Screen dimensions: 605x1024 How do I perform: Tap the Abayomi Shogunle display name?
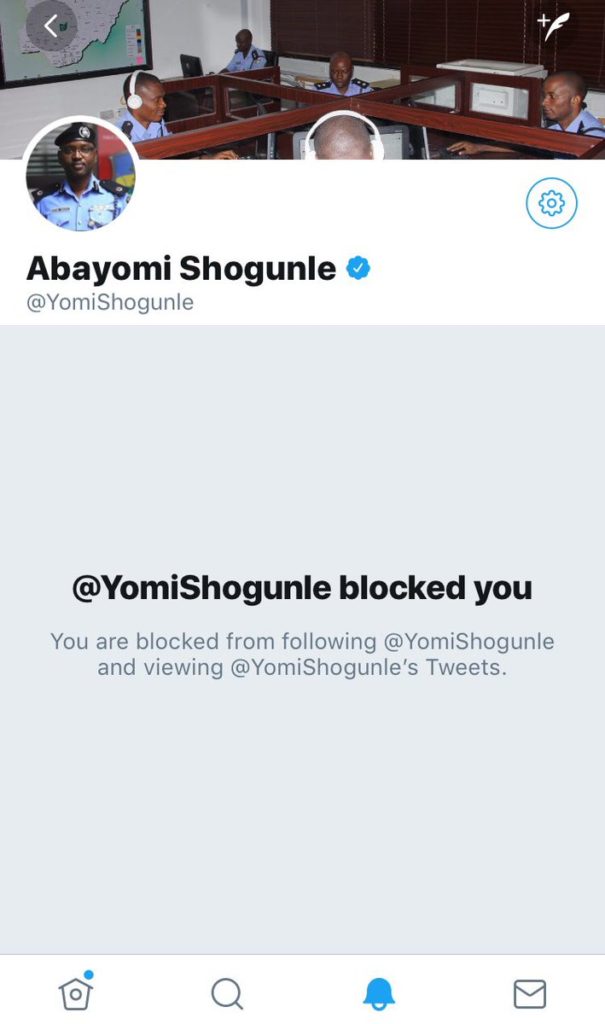pyautogui.click(x=181, y=268)
